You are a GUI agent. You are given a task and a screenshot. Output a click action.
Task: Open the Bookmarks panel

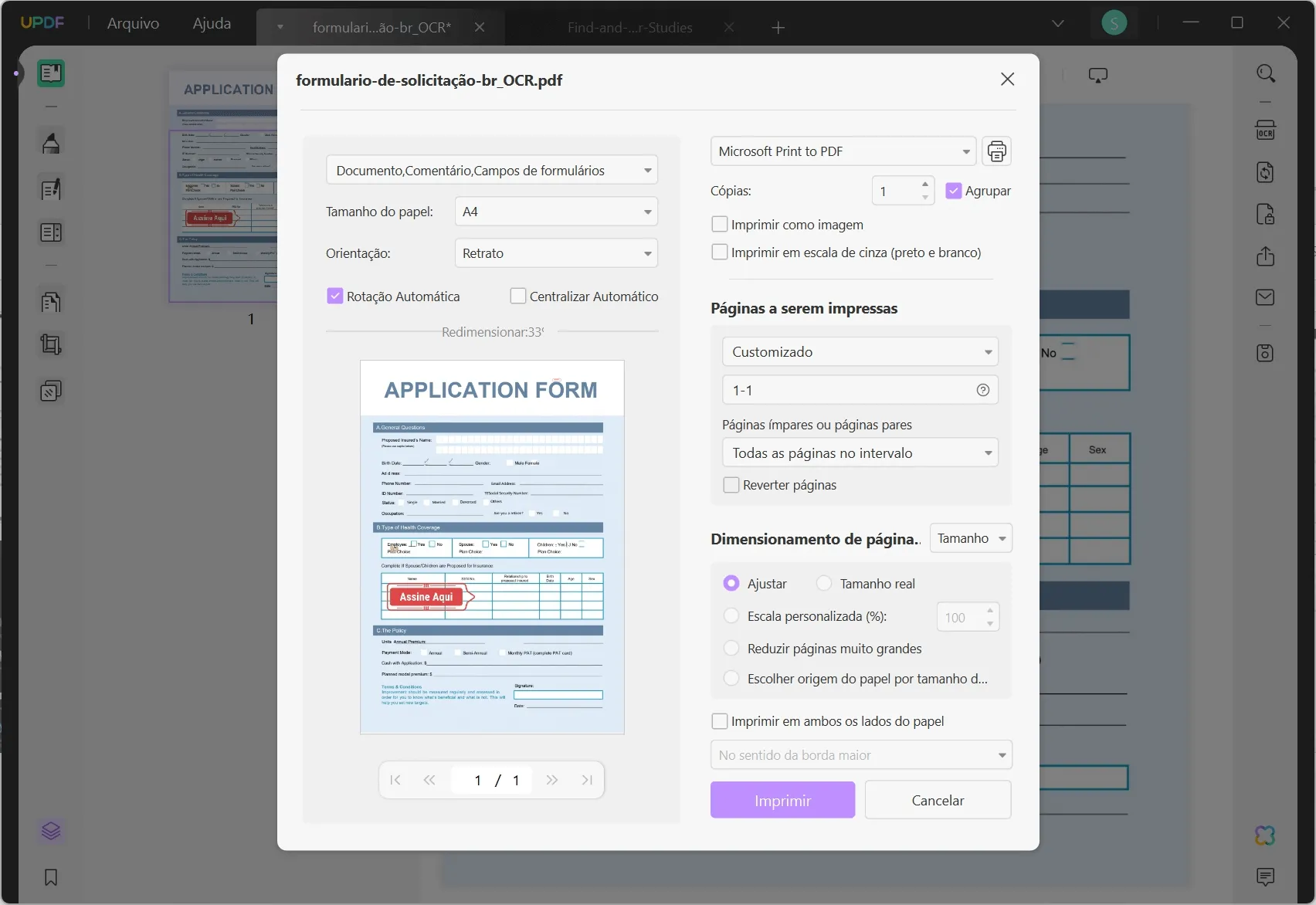coord(50,878)
